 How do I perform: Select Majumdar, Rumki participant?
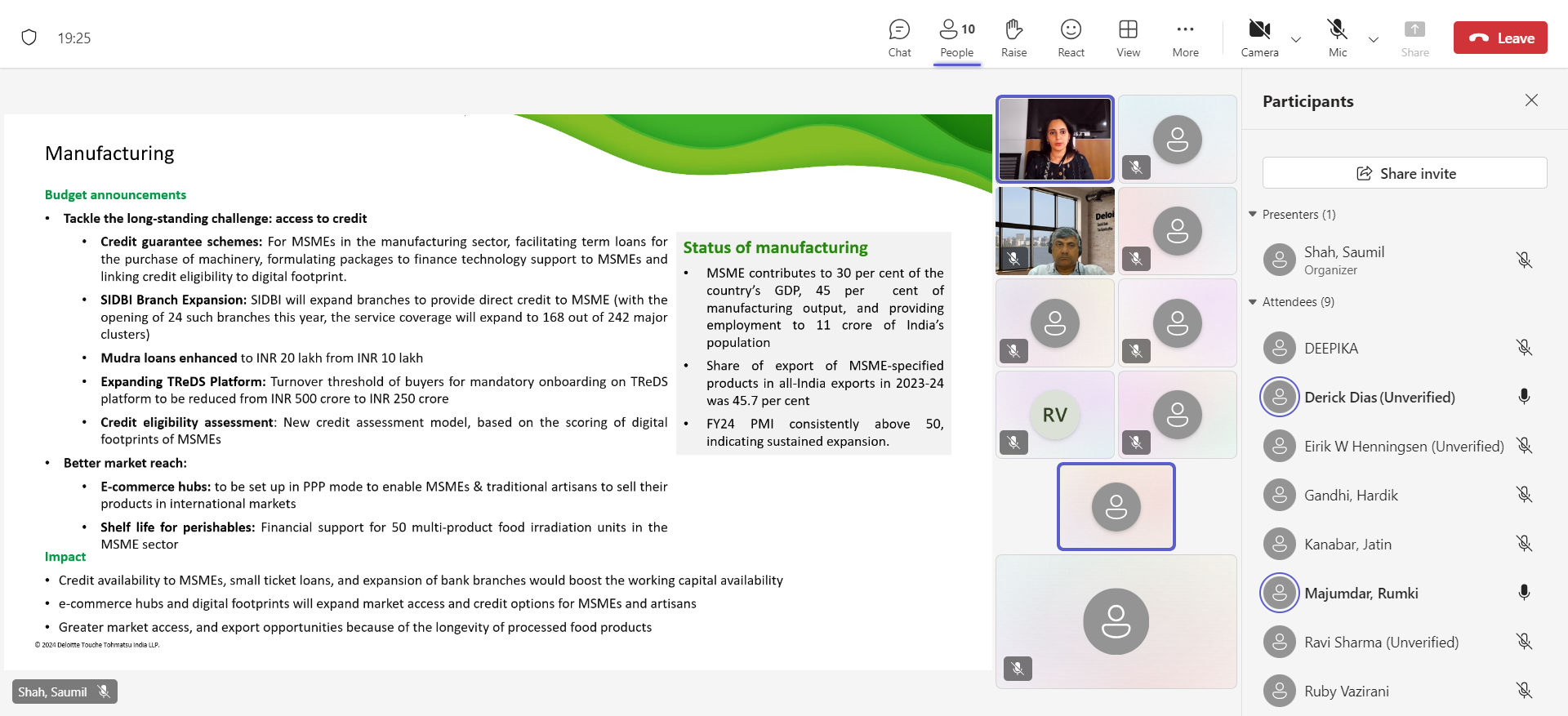pyautogui.click(x=1405, y=593)
